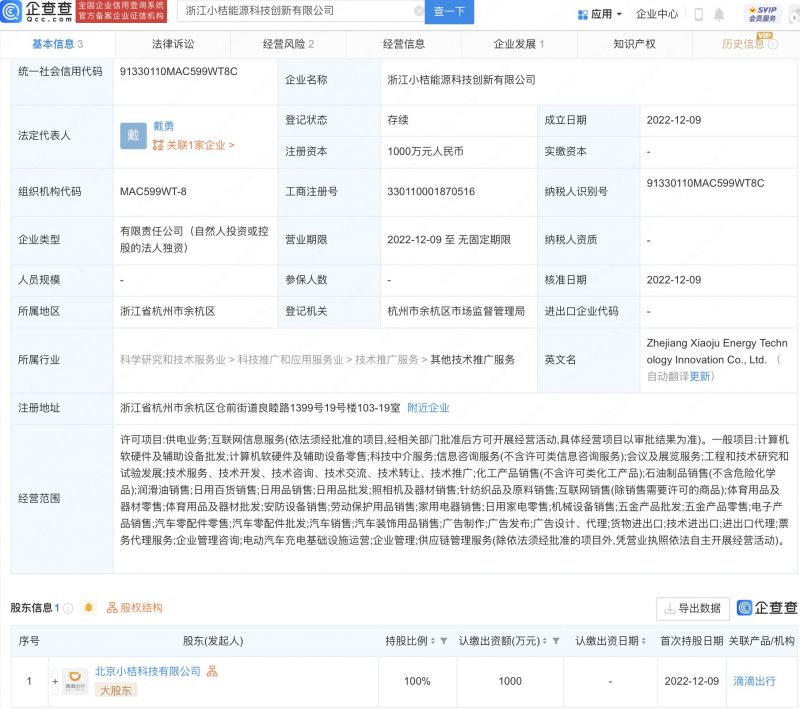Viewport: 800px width, 709px height.
Task: Open the 关联1家企业 link
Action: (193, 145)
